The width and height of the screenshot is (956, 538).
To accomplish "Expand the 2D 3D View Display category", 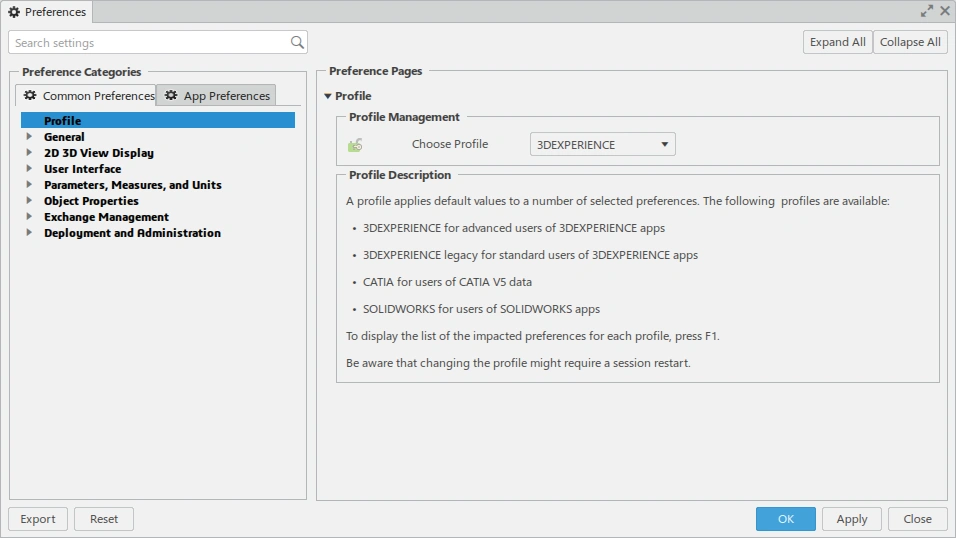I will pos(29,153).
